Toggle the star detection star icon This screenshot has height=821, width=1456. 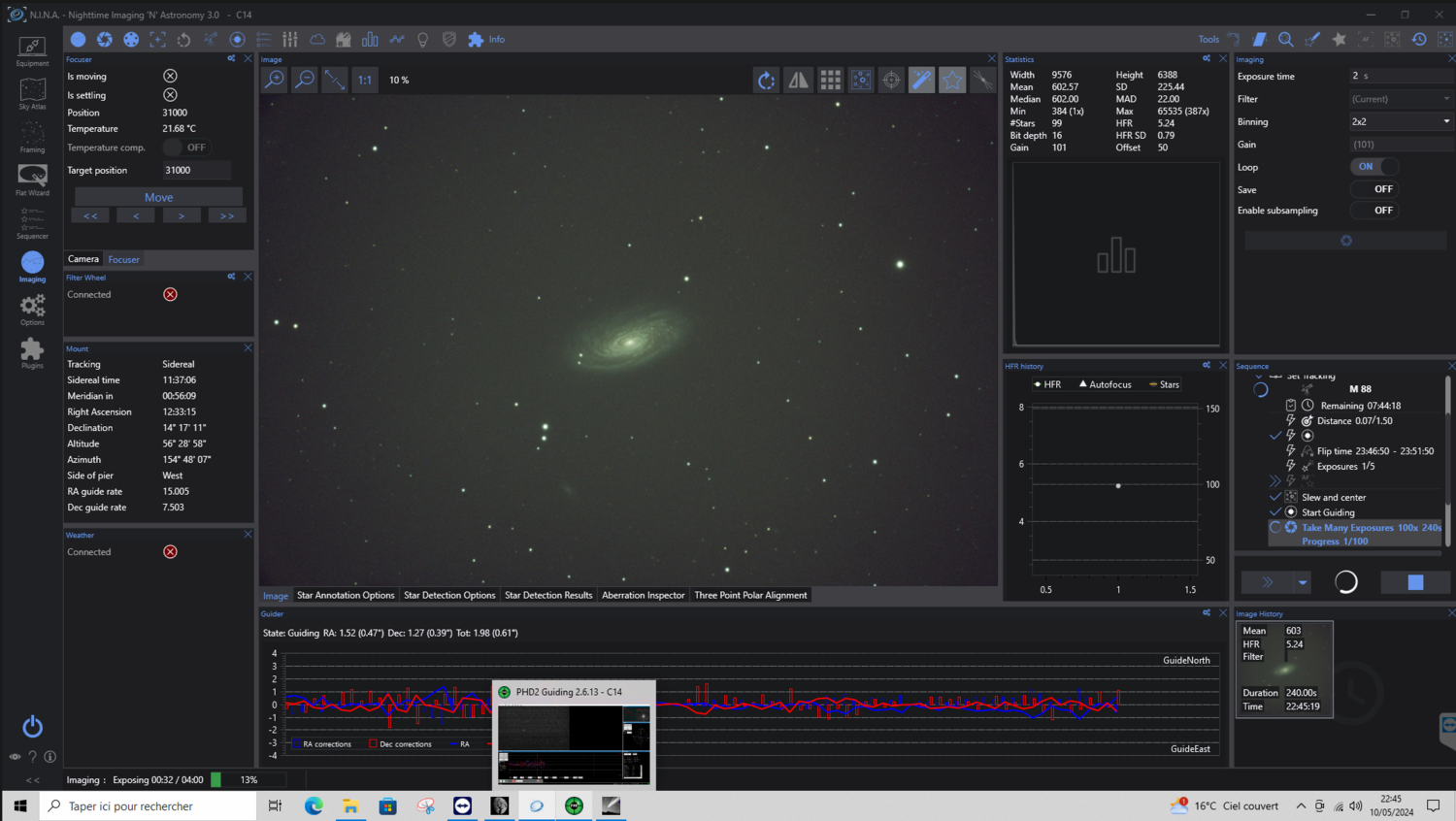[x=952, y=81]
